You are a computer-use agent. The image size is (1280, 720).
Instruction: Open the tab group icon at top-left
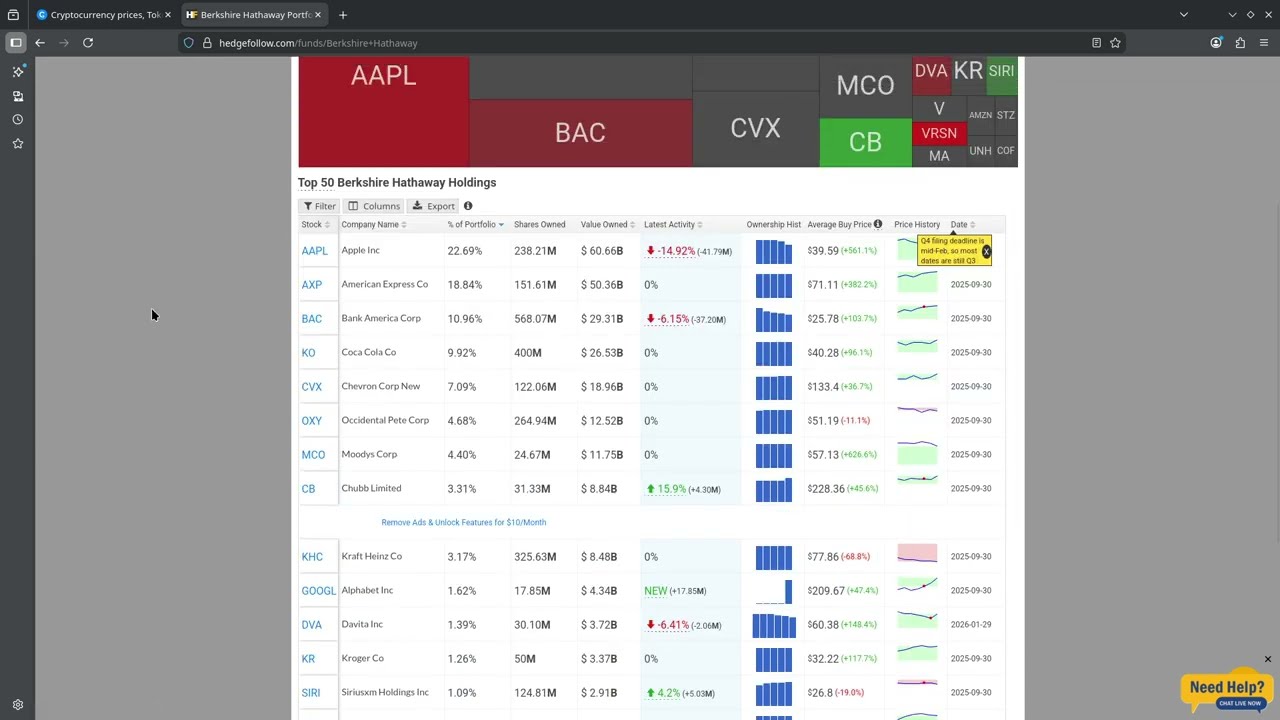[x=13, y=15]
